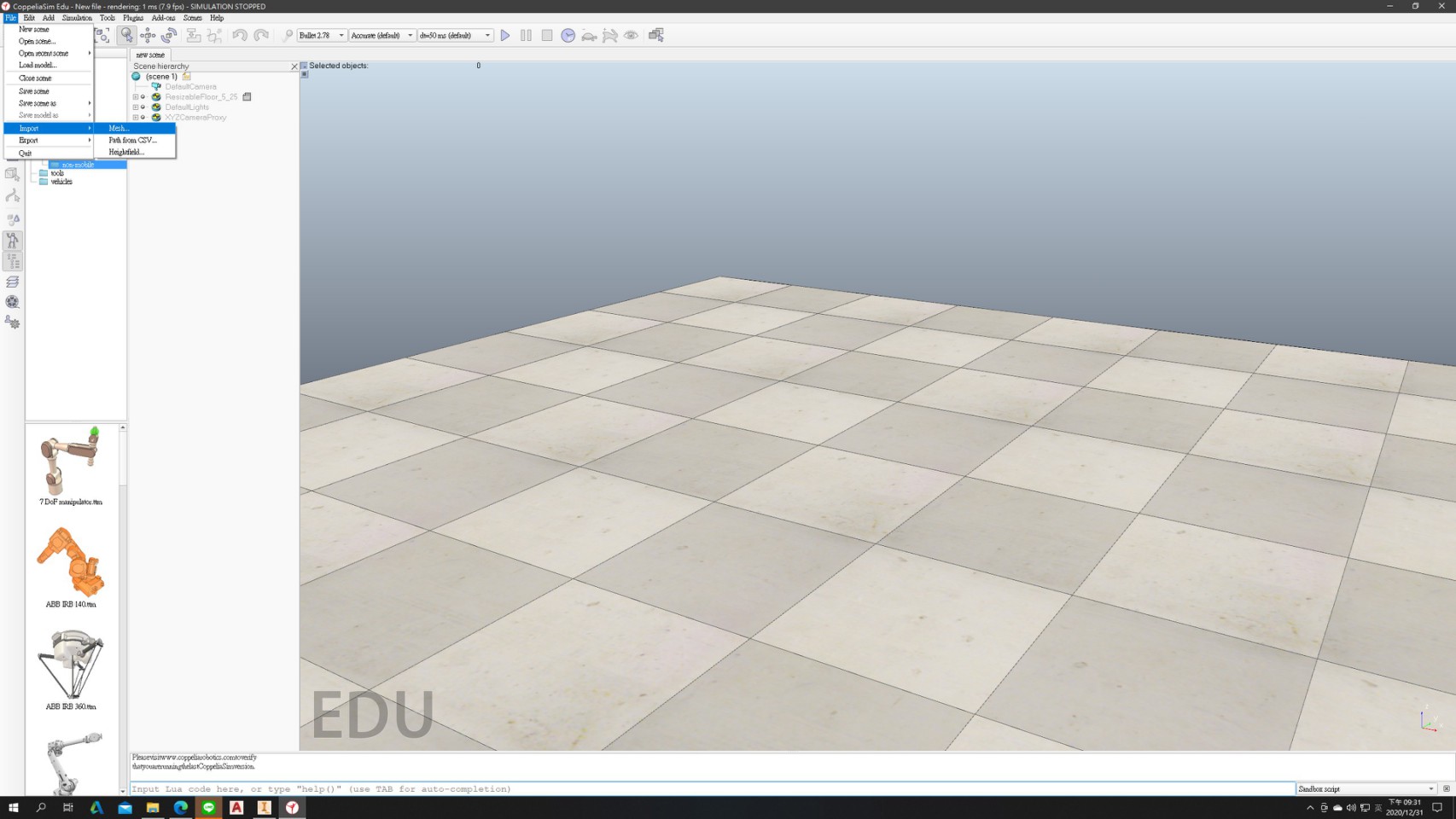The width and height of the screenshot is (1456, 819).
Task: Click the fit-to-view camera icon
Action: 102,35
